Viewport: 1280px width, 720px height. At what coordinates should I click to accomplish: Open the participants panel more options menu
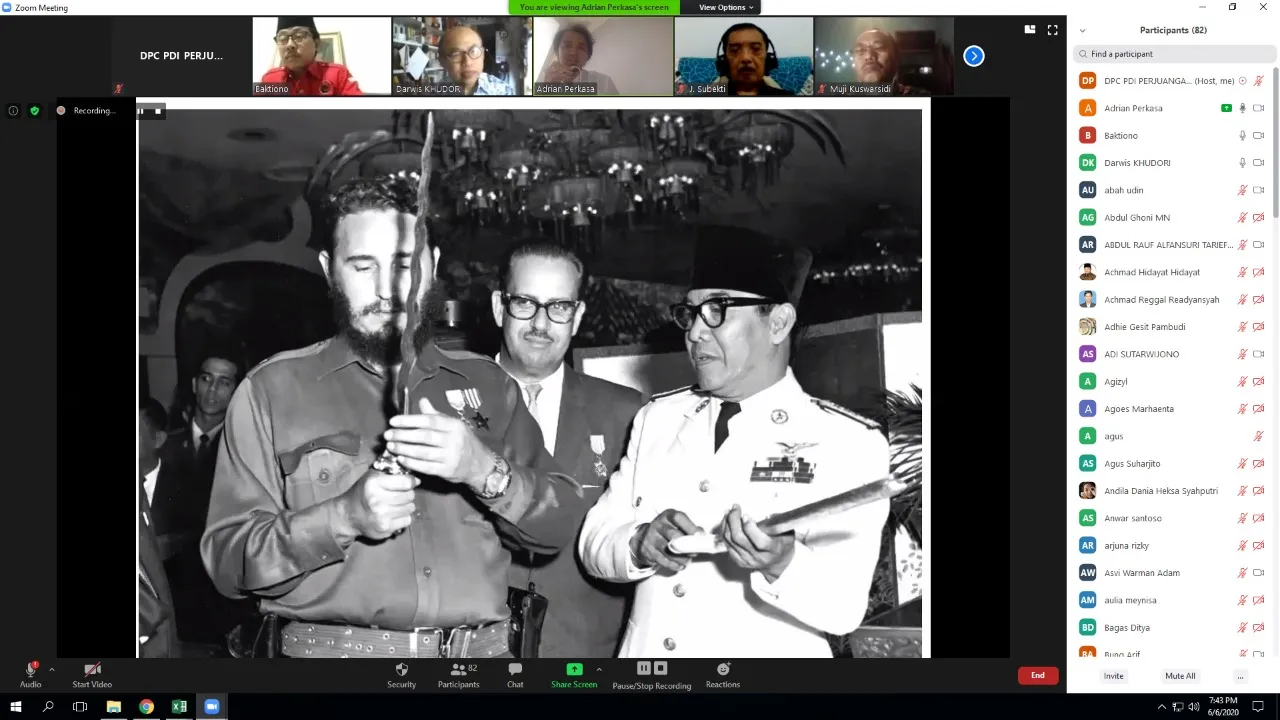(x=1240, y=676)
